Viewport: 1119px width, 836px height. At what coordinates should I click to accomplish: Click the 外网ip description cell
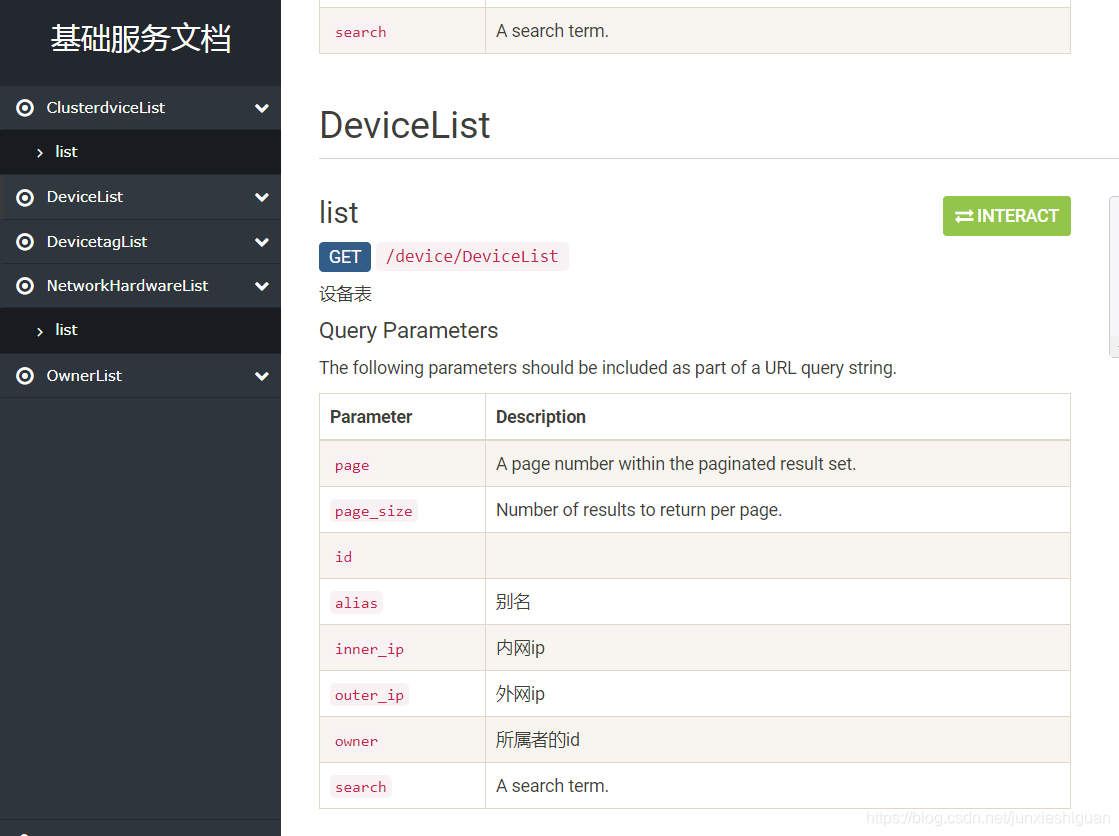[778, 694]
